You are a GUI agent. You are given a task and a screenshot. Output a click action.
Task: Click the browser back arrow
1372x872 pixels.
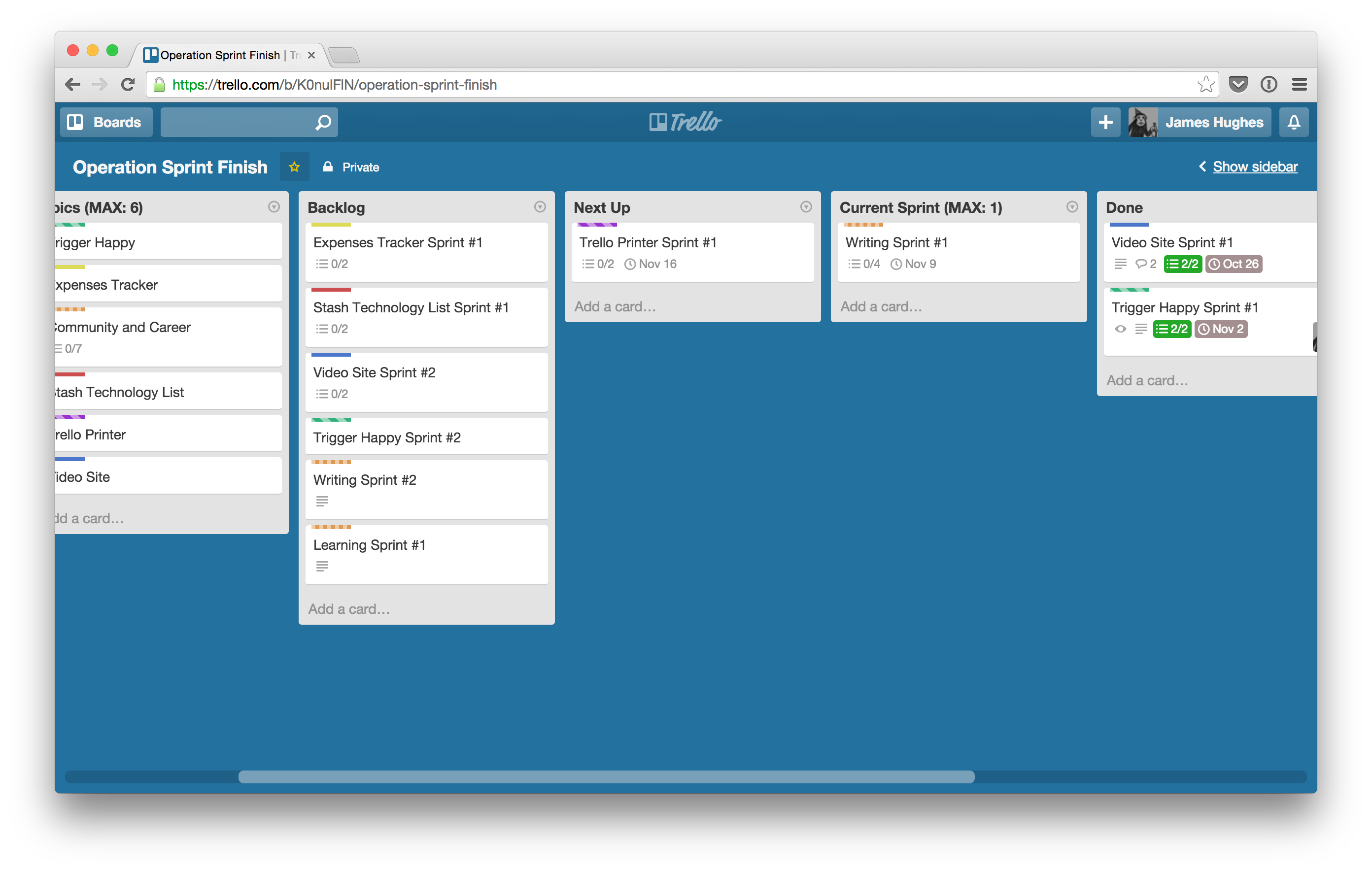[72, 84]
